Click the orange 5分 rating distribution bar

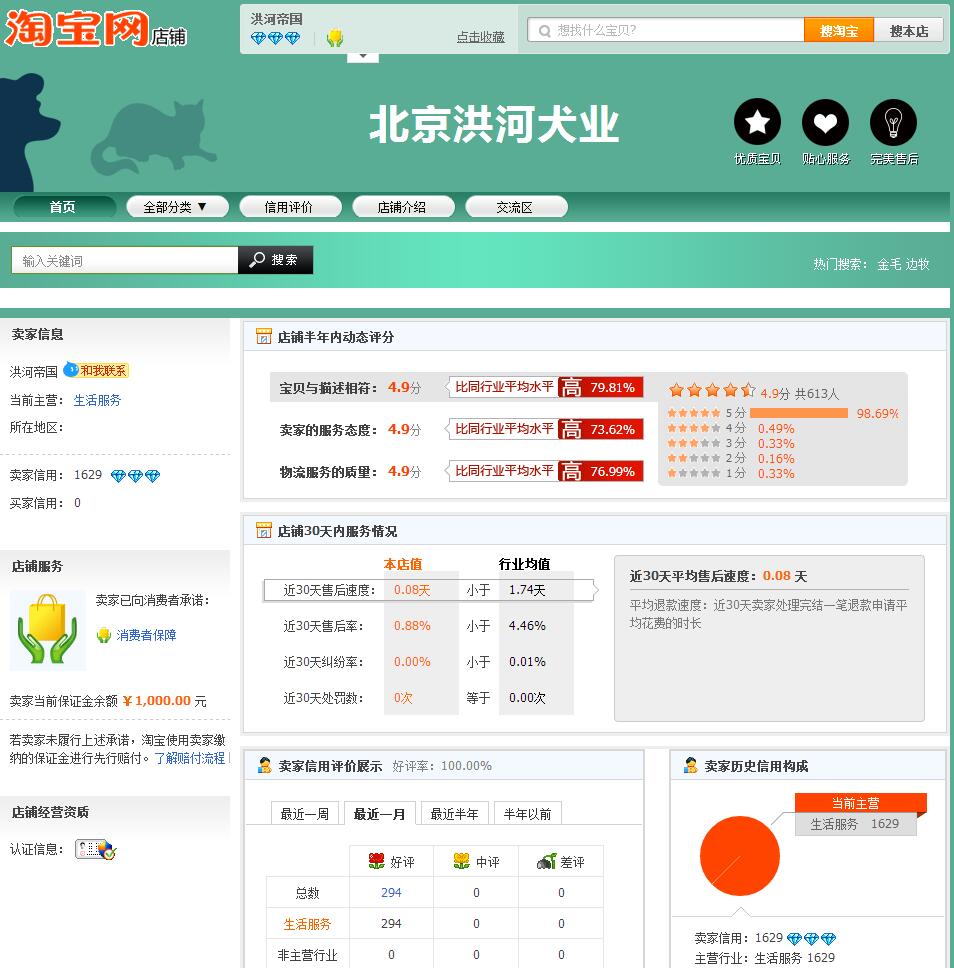pyautogui.click(x=798, y=413)
